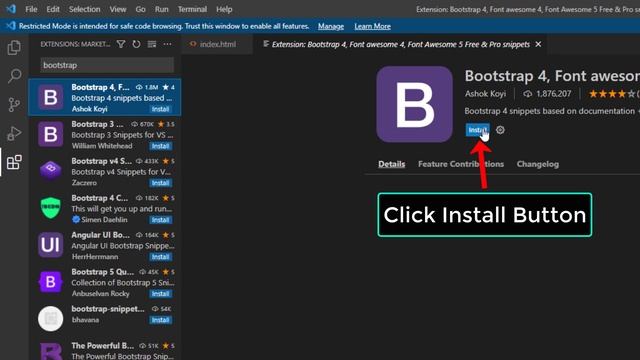Open the View menu
Viewport: 640px width, 360px height.
pos(118,9)
